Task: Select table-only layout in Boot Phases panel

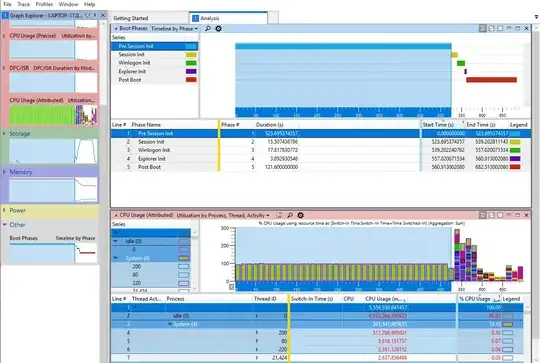Action: point(500,29)
